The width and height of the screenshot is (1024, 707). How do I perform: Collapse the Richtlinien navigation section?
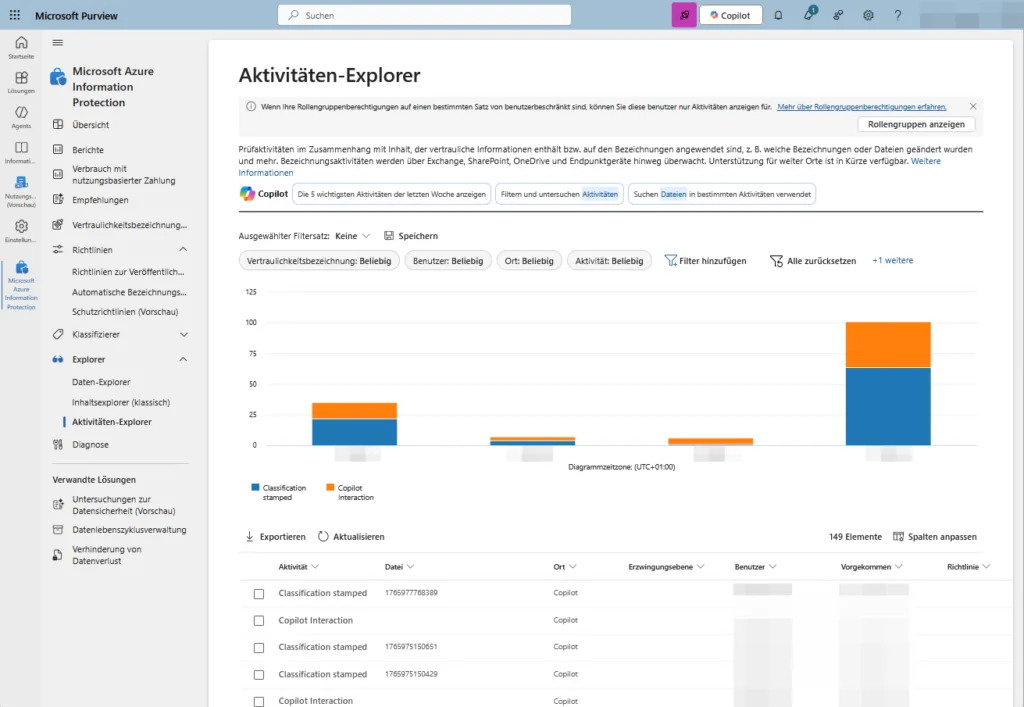coord(183,249)
